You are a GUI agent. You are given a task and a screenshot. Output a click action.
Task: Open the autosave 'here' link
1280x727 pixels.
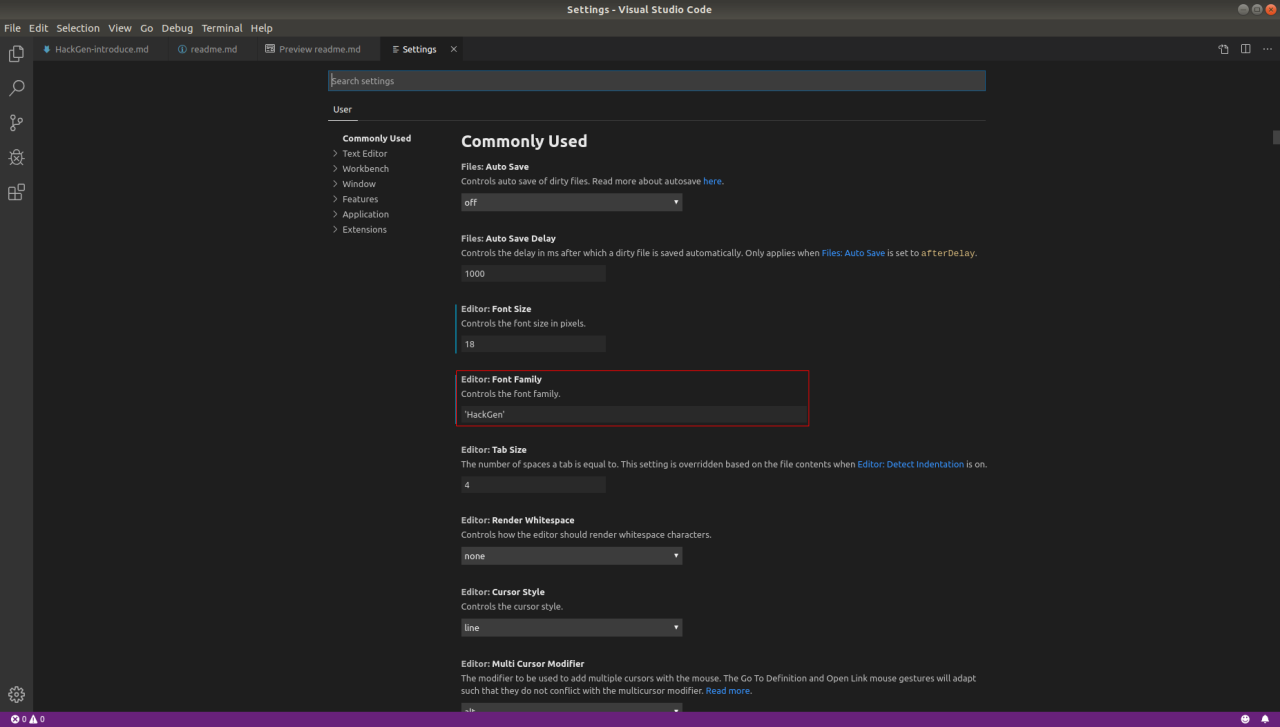[x=712, y=182]
